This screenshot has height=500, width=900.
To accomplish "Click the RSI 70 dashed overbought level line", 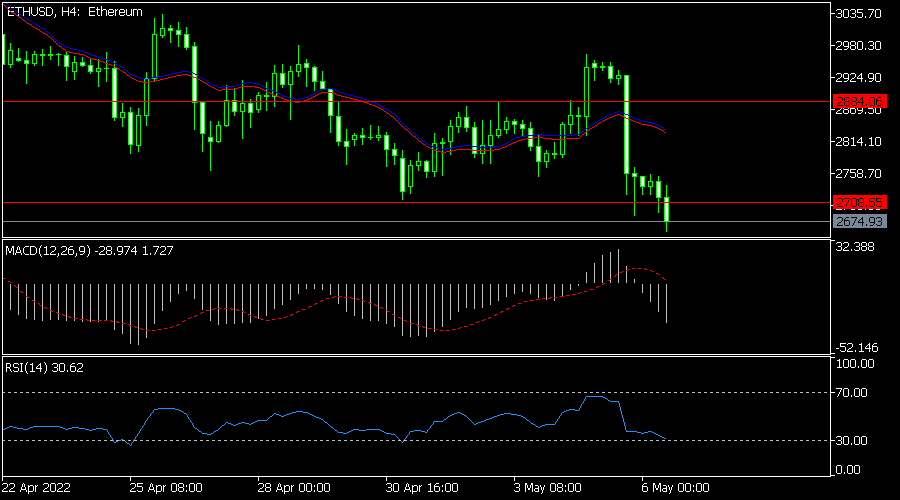I will coord(417,393).
